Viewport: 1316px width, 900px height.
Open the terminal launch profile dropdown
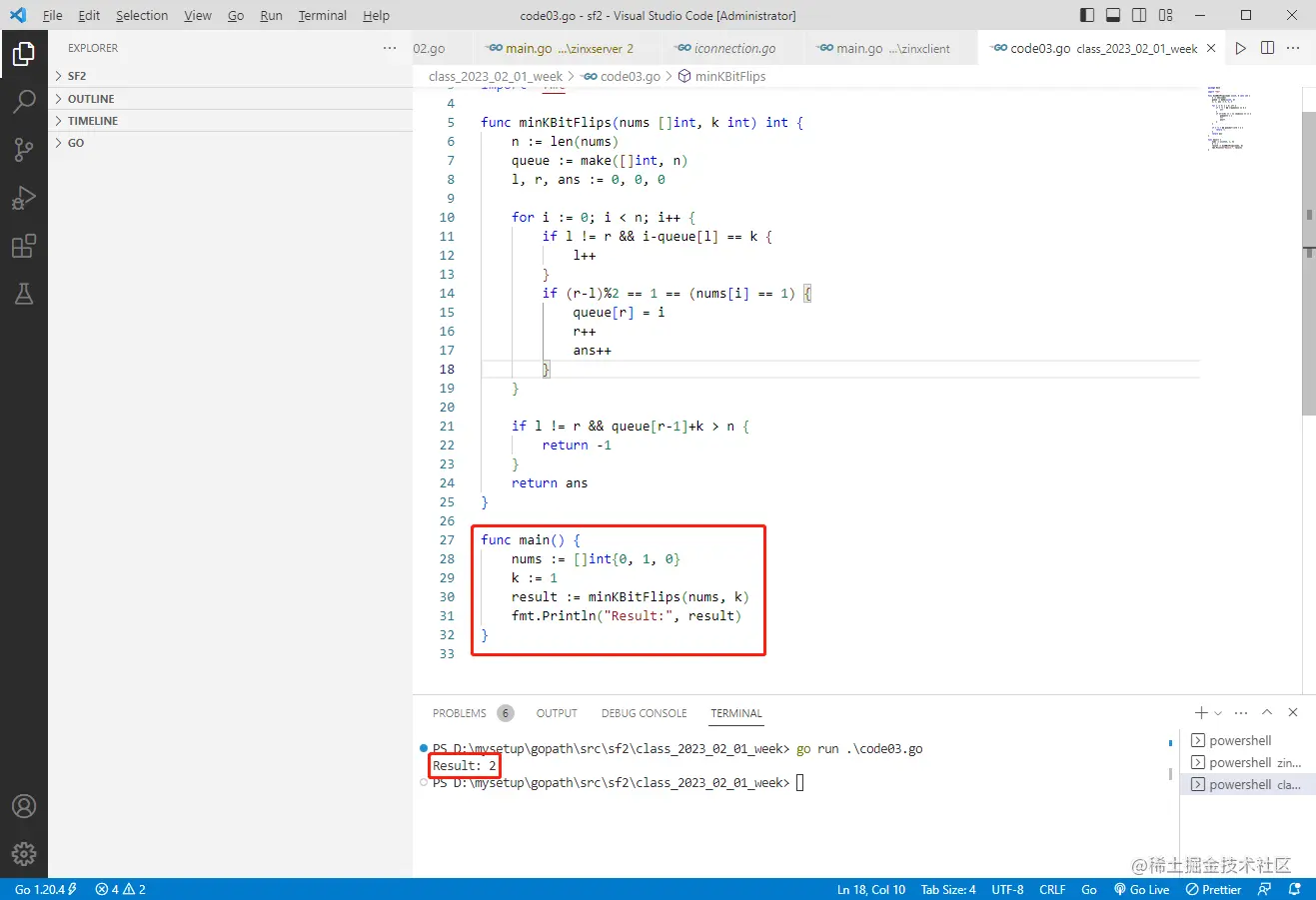(1218, 713)
